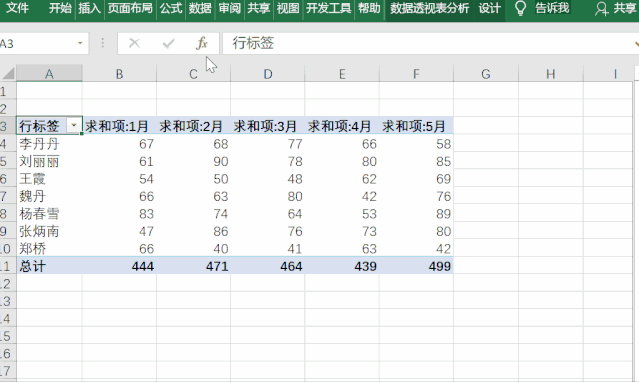This screenshot has width=639, height=382.
Task: Select column B header
Action: [x=119, y=74]
